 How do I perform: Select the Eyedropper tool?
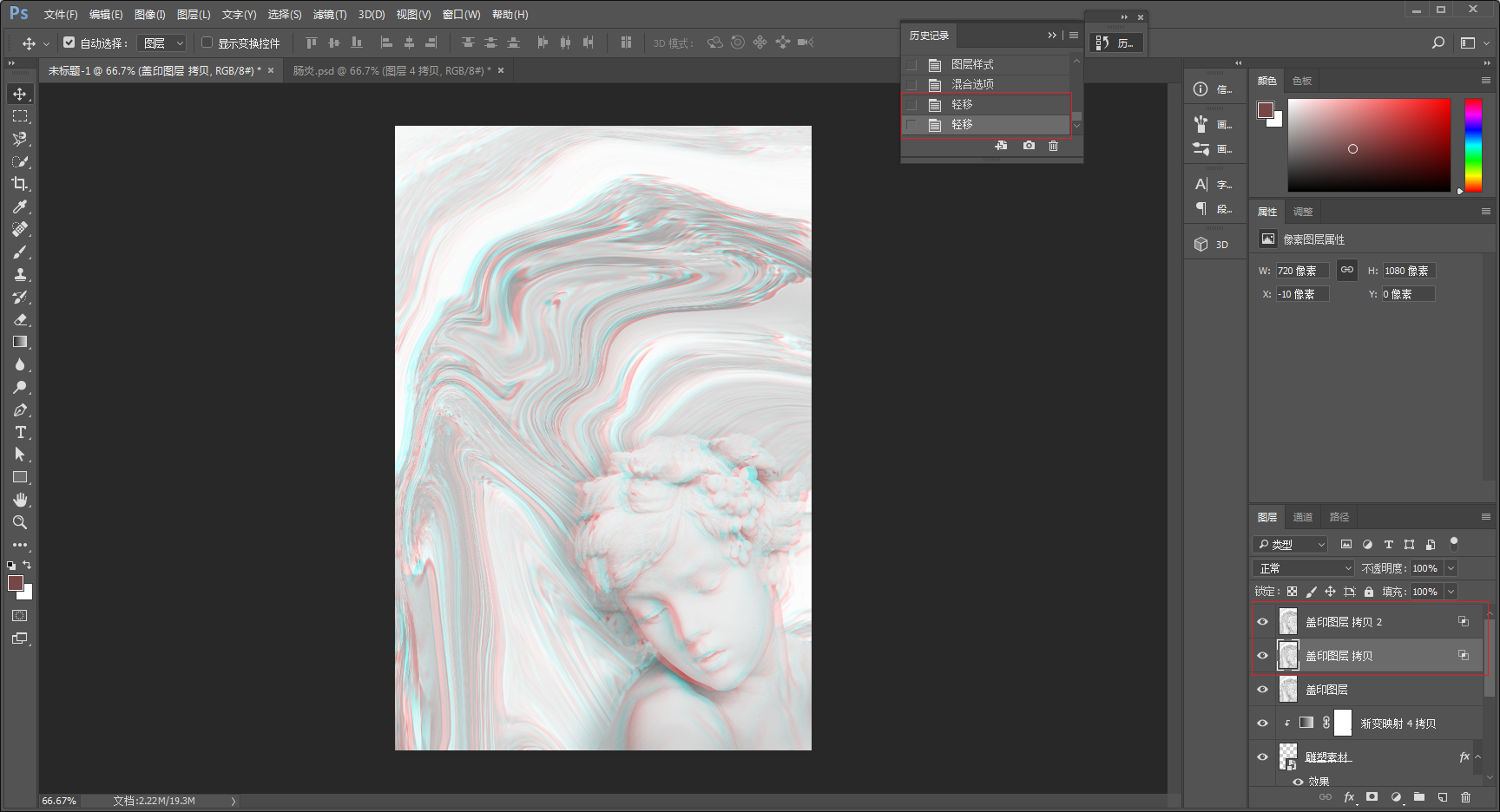pyautogui.click(x=20, y=206)
